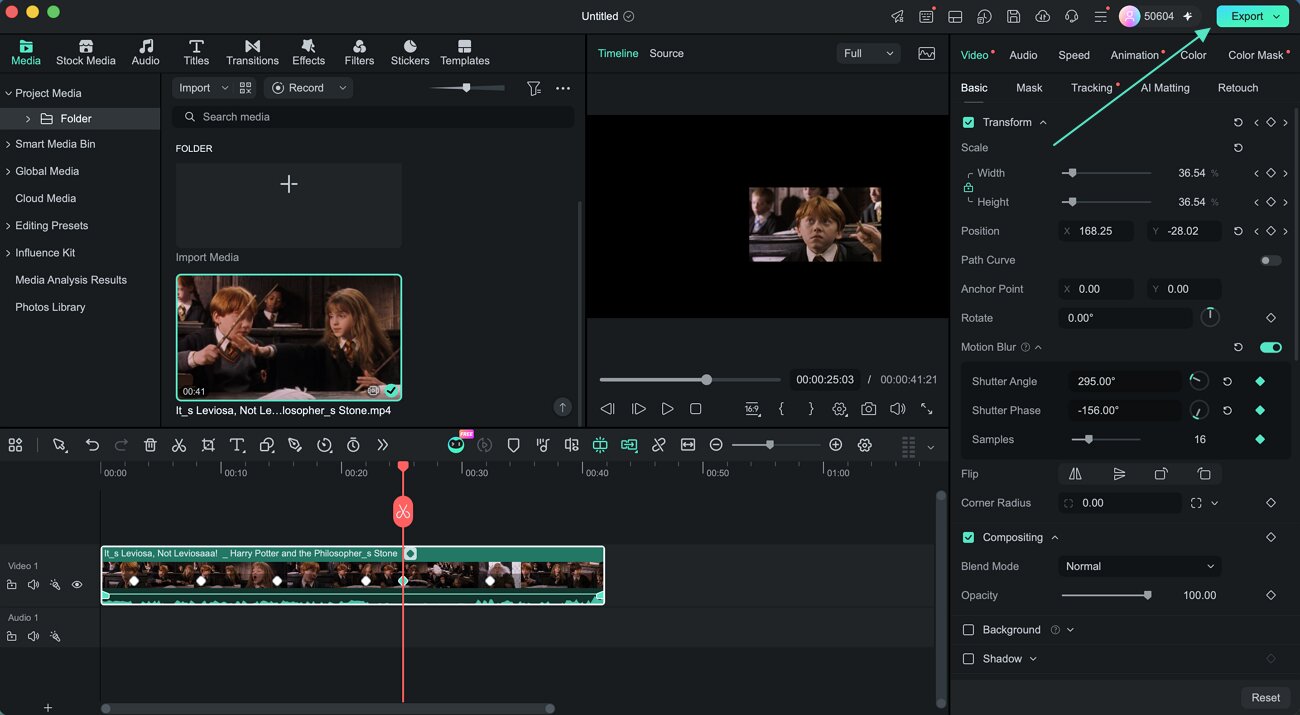This screenshot has width=1300, height=715.
Task: Click the undo arrow in timeline toolbar
Action: pos(92,445)
